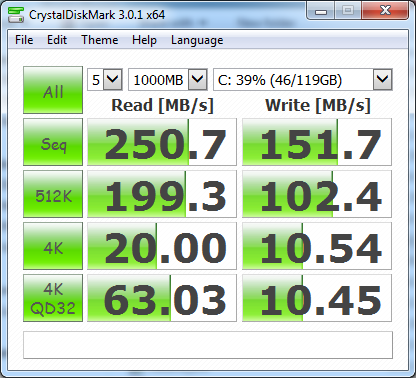
Task: Click the 4K QD32 write result 10.45
Action: point(317,298)
